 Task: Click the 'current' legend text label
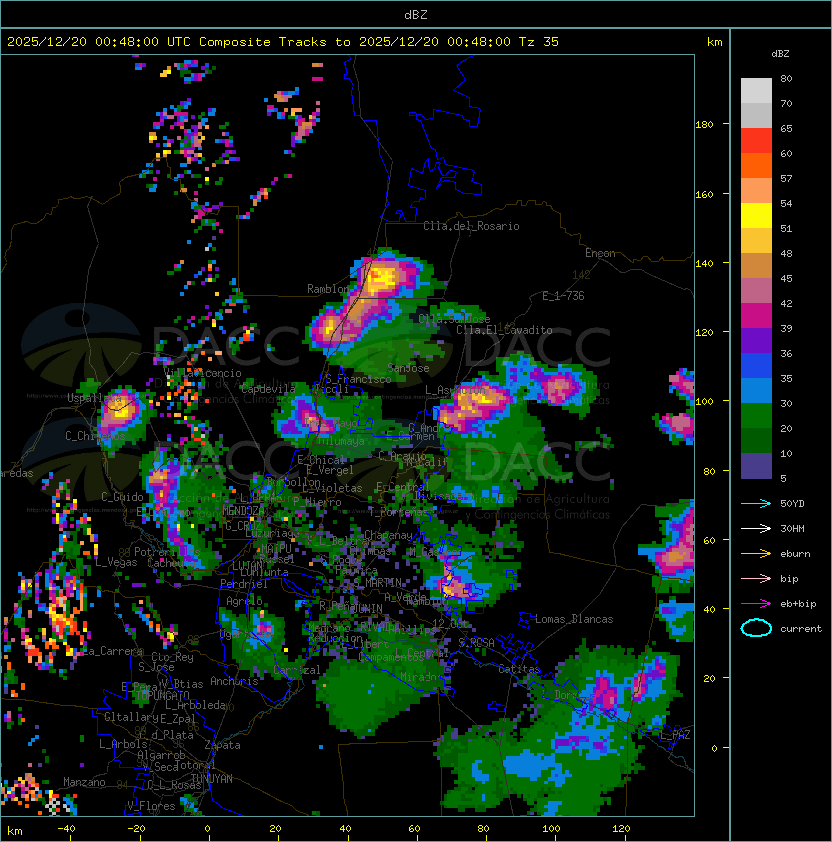(801, 629)
